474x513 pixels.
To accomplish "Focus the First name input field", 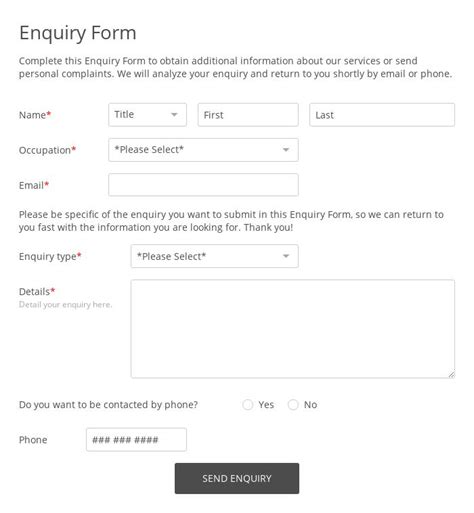I will click(x=248, y=115).
